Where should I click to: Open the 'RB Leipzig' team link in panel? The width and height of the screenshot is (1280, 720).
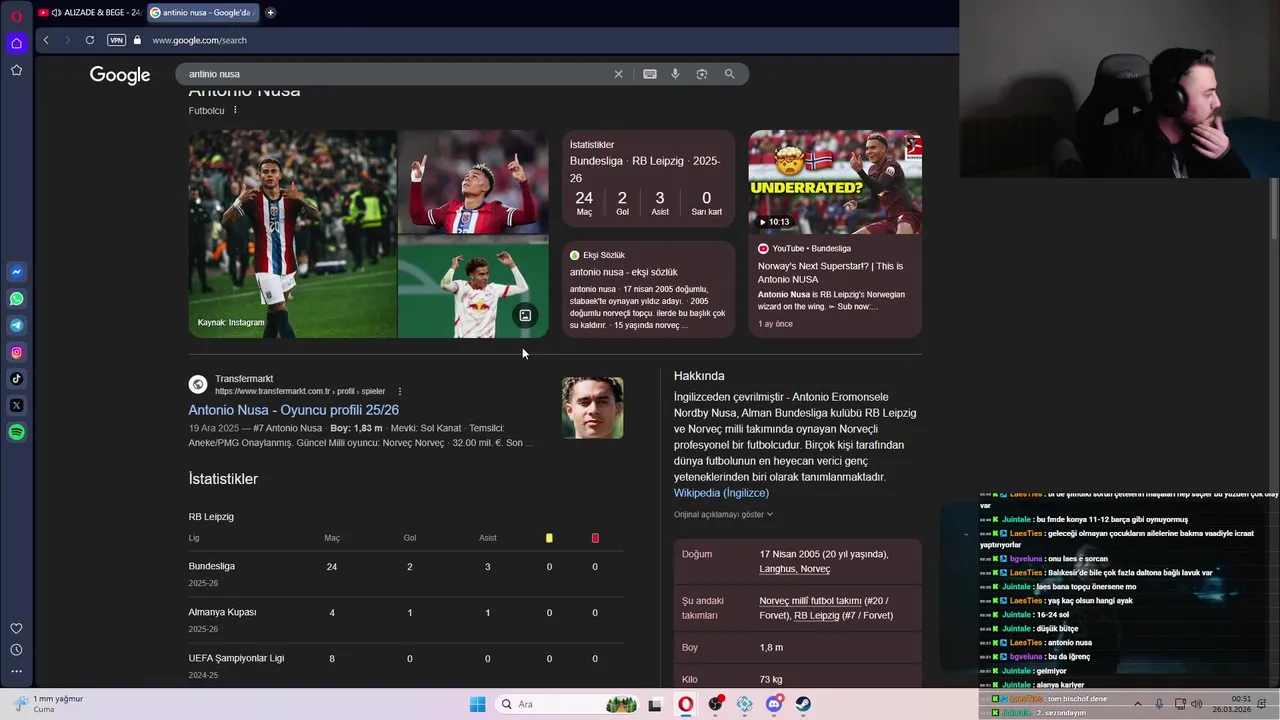[x=816, y=615]
